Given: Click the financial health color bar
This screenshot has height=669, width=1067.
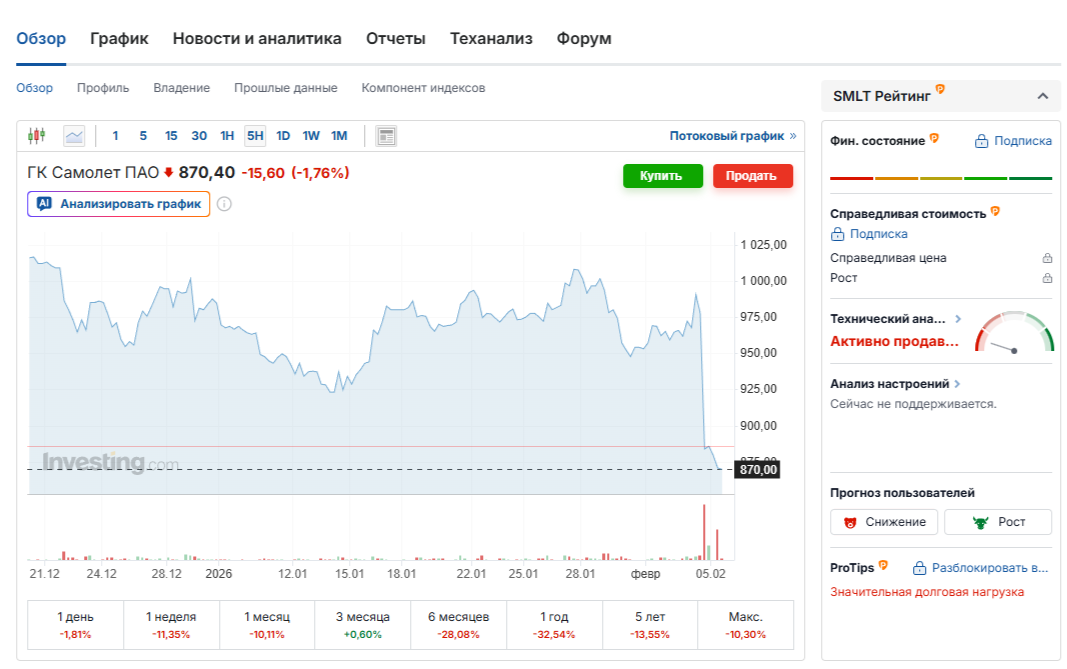Looking at the screenshot, I should (x=941, y=178).
